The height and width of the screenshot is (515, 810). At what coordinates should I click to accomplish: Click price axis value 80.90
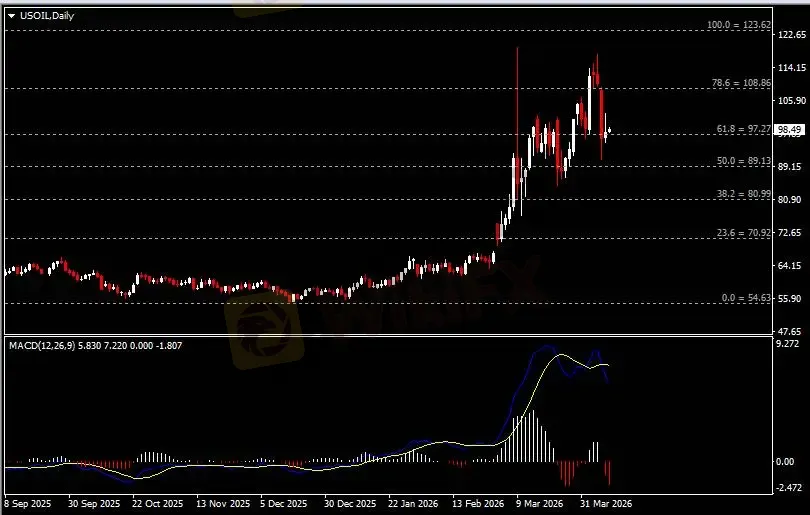pyautogui.click(x=791, y=199)
